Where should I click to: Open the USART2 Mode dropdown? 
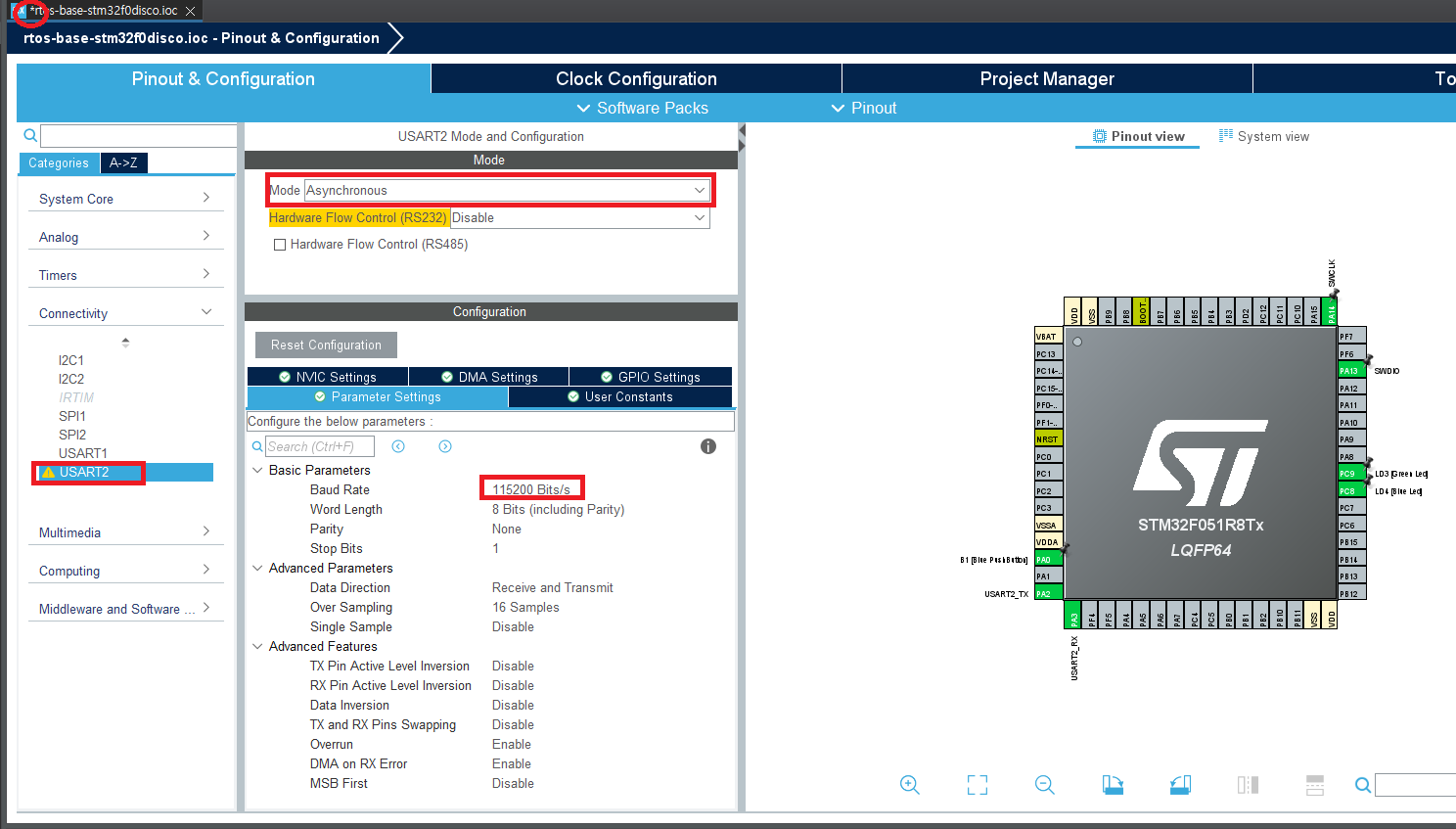click(507, 190)
